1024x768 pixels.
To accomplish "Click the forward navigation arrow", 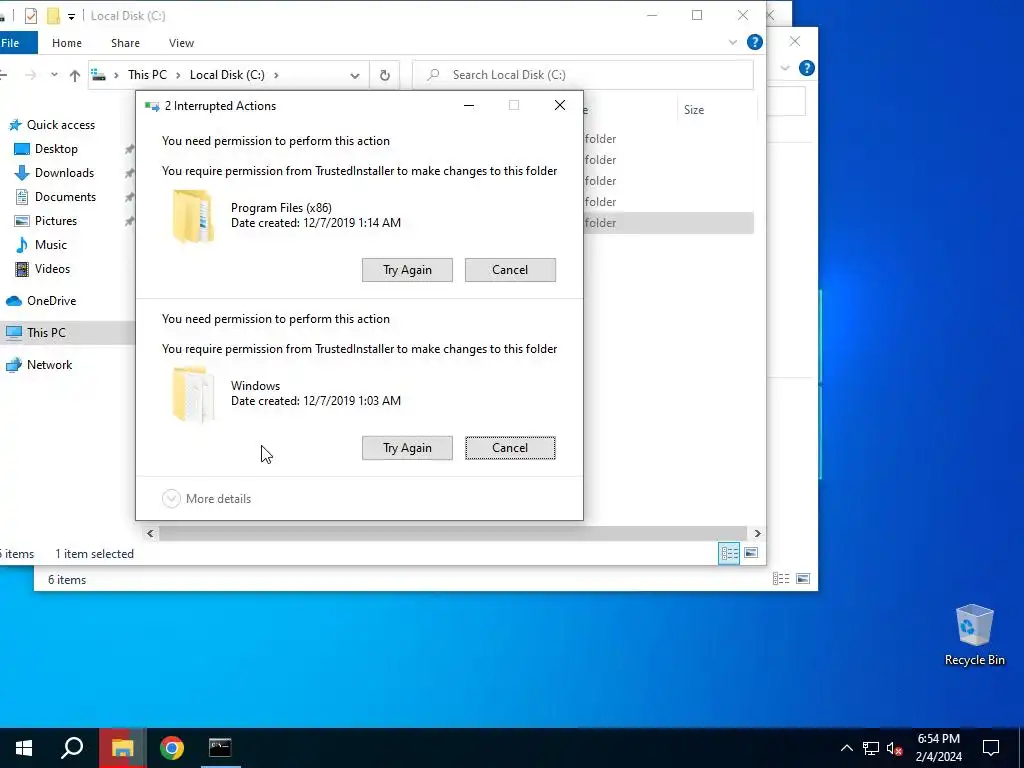I will (x=31, y=75).
